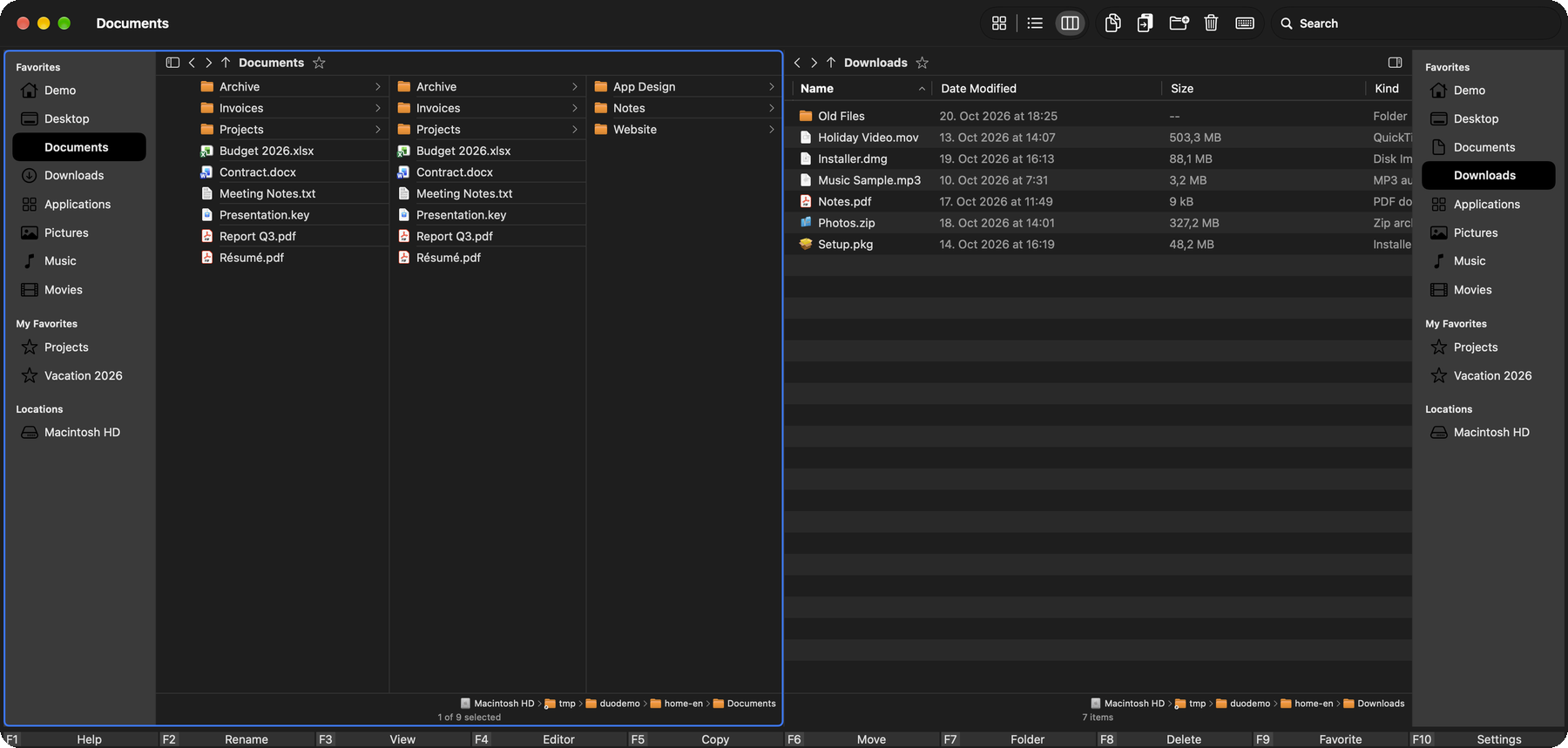Switch to icon grid view
This screenshot has height=748, width=1568.
(999, 24)
